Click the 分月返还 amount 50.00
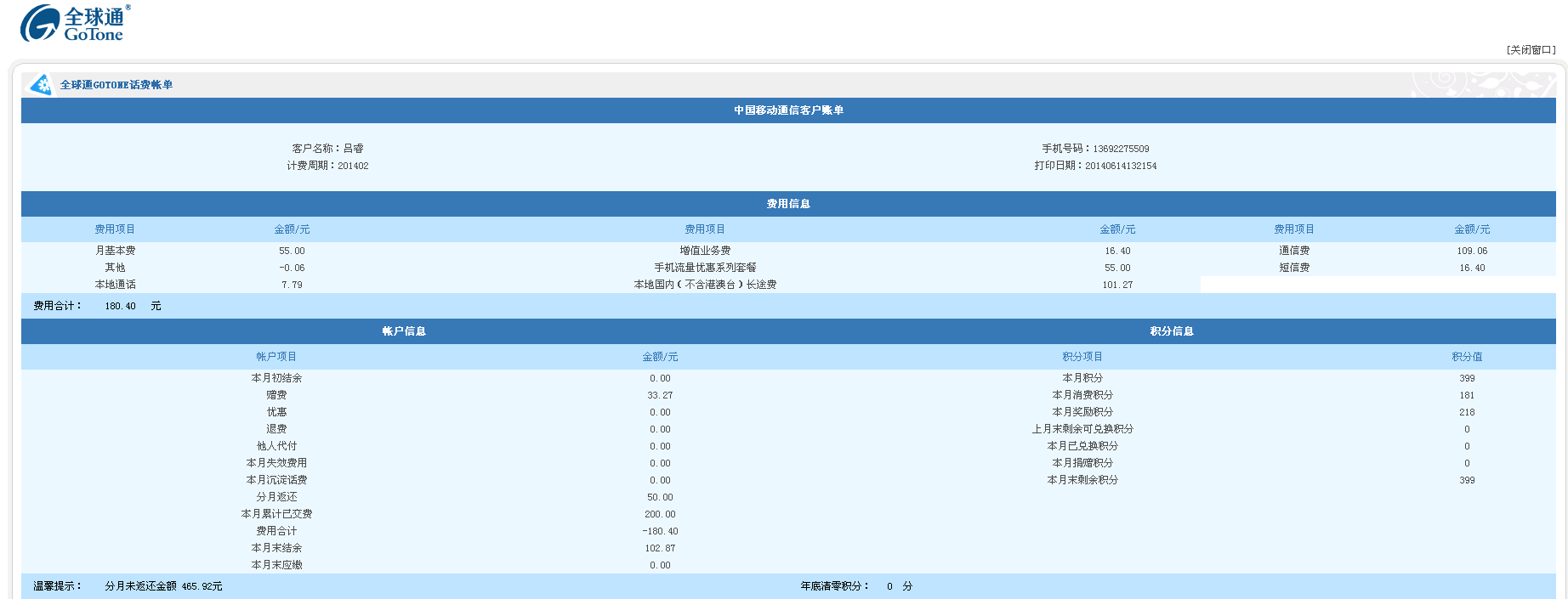The height and width of the screenshot is (599, 1568). click(x=660, y=497)
